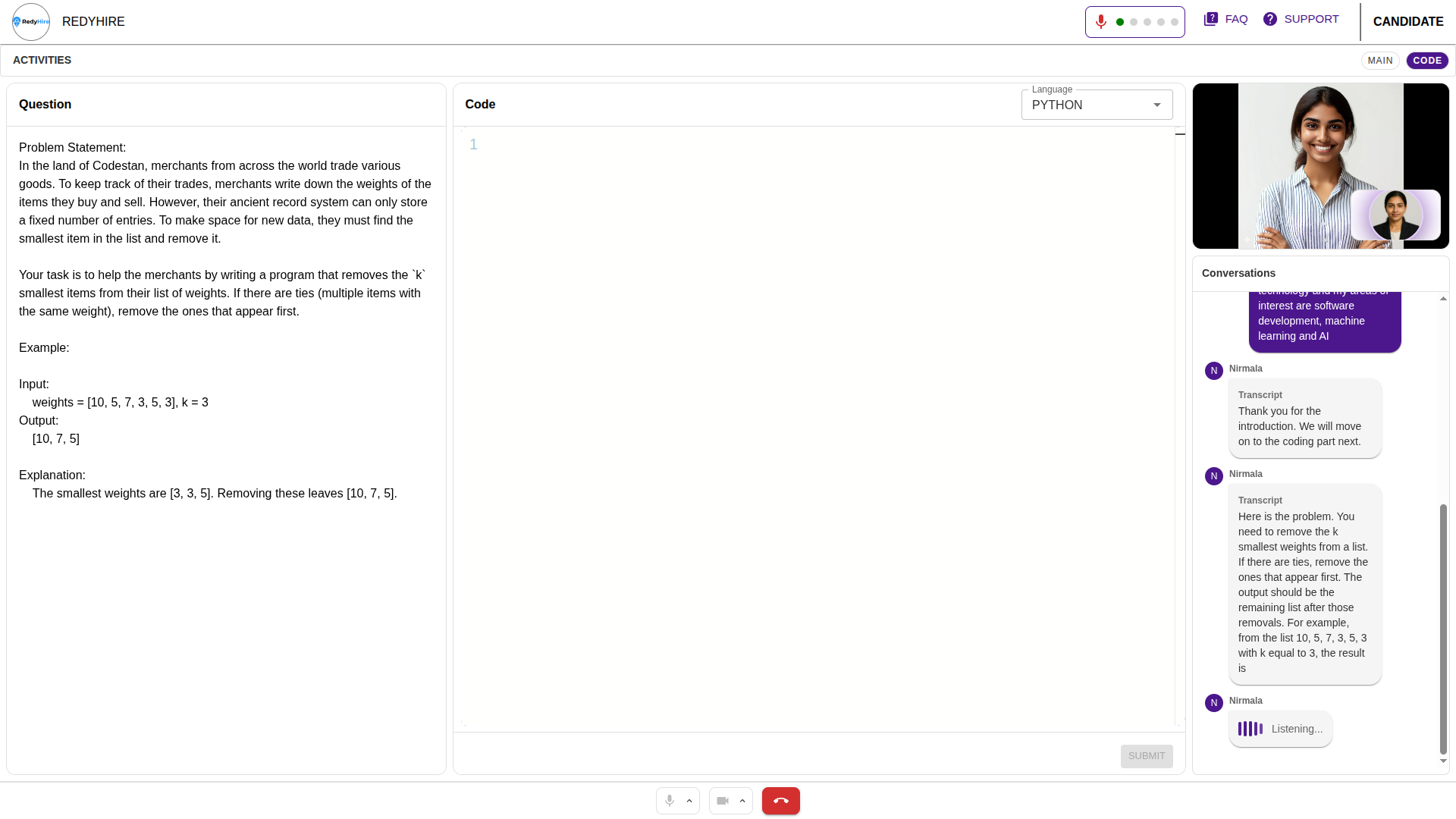Click the conversations scroll down arrow

(x=1443, y=761)
